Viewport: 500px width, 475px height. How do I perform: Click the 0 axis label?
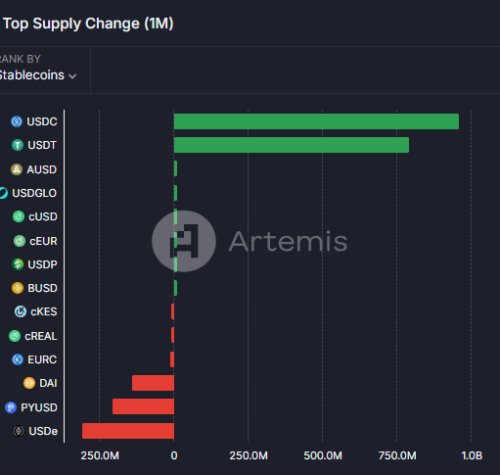tap(174, 456)
